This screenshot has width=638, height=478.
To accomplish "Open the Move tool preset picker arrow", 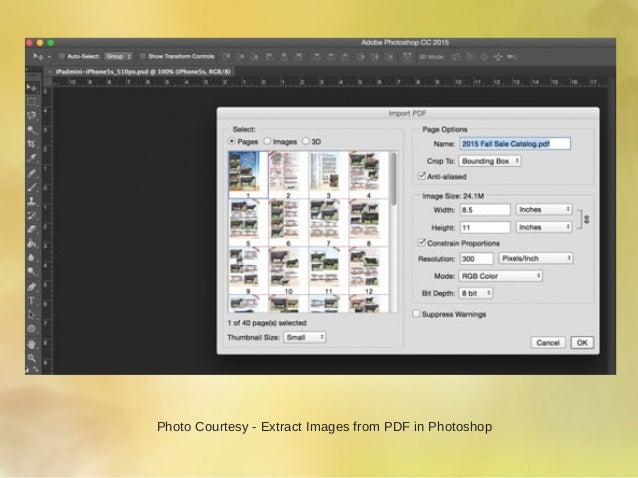I will click(x=49, y=57).
